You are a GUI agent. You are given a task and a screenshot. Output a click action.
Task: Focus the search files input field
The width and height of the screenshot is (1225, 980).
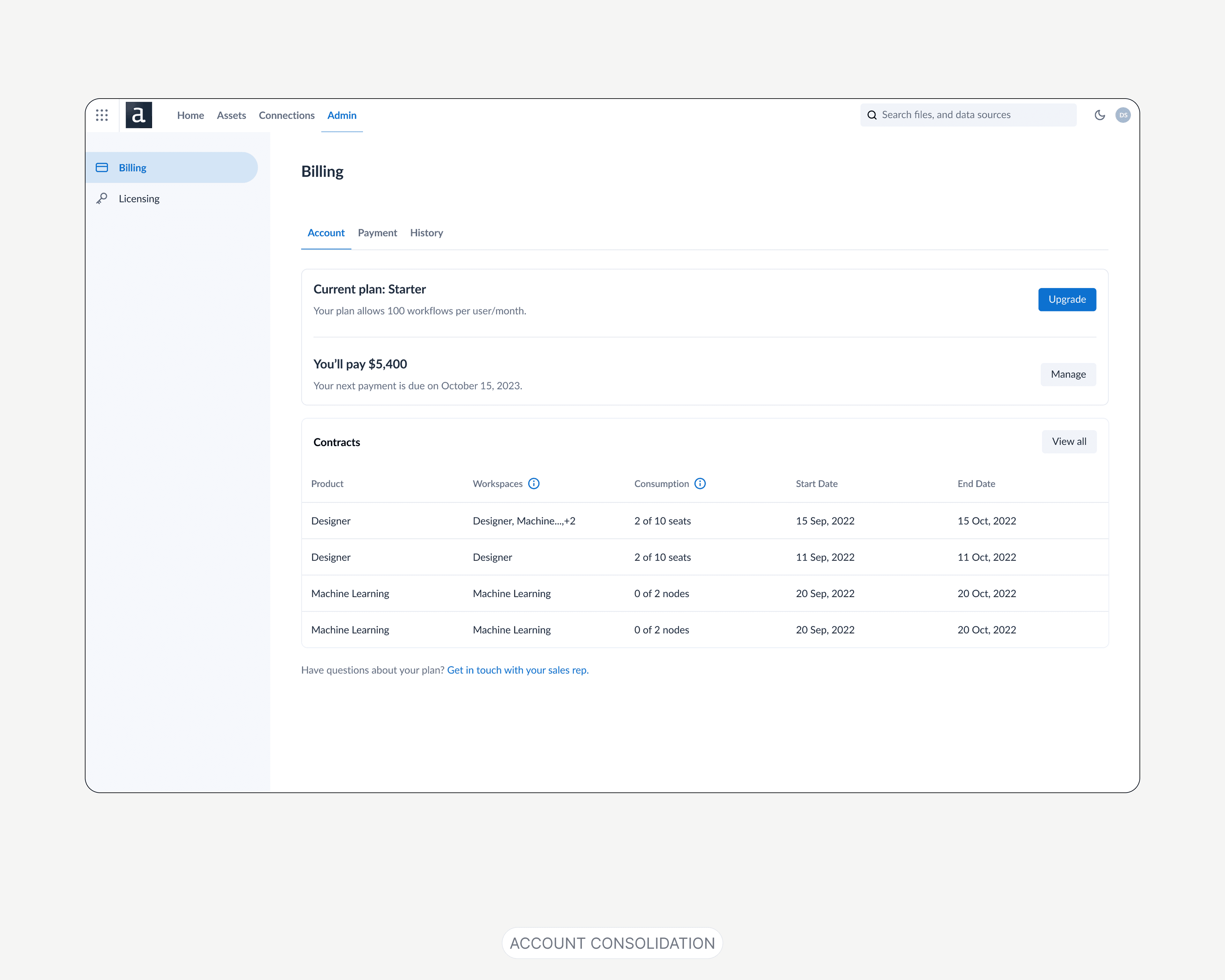[974, 115]
